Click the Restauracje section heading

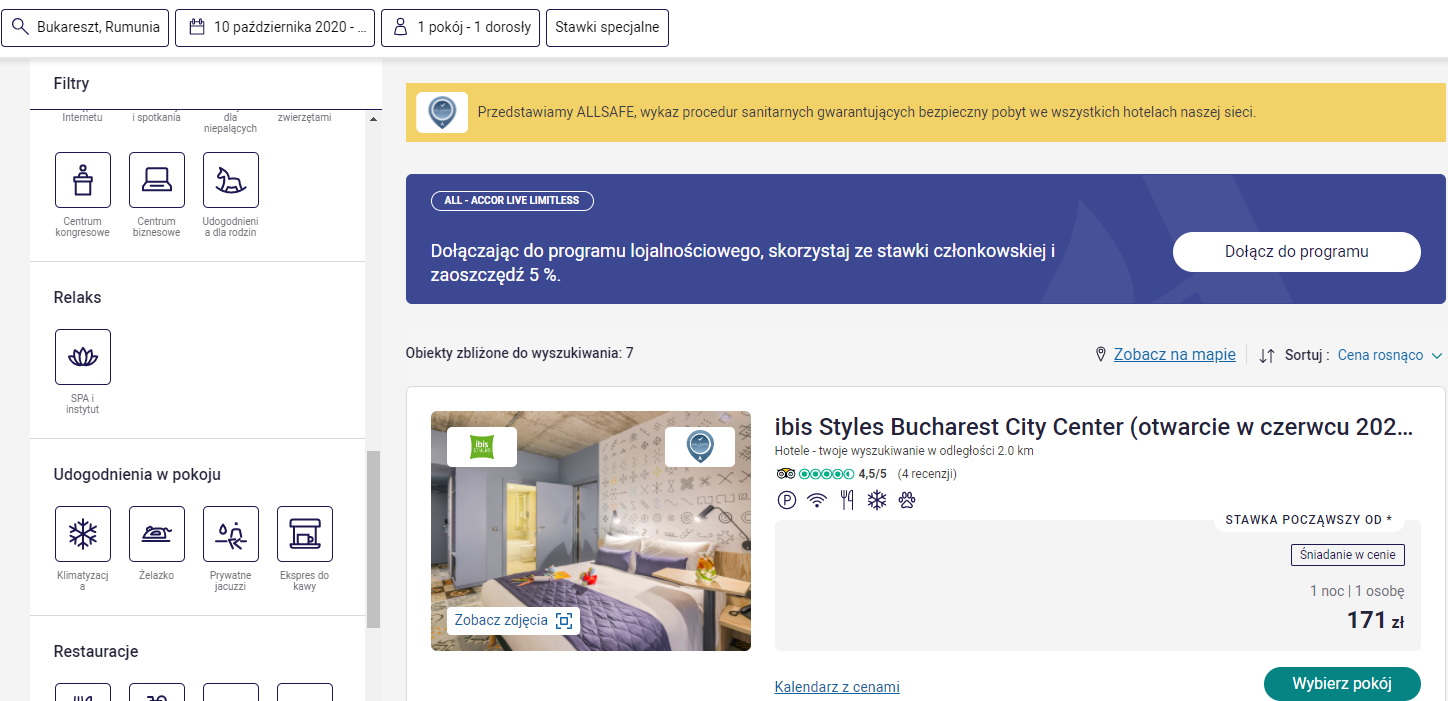pos(96,652)
